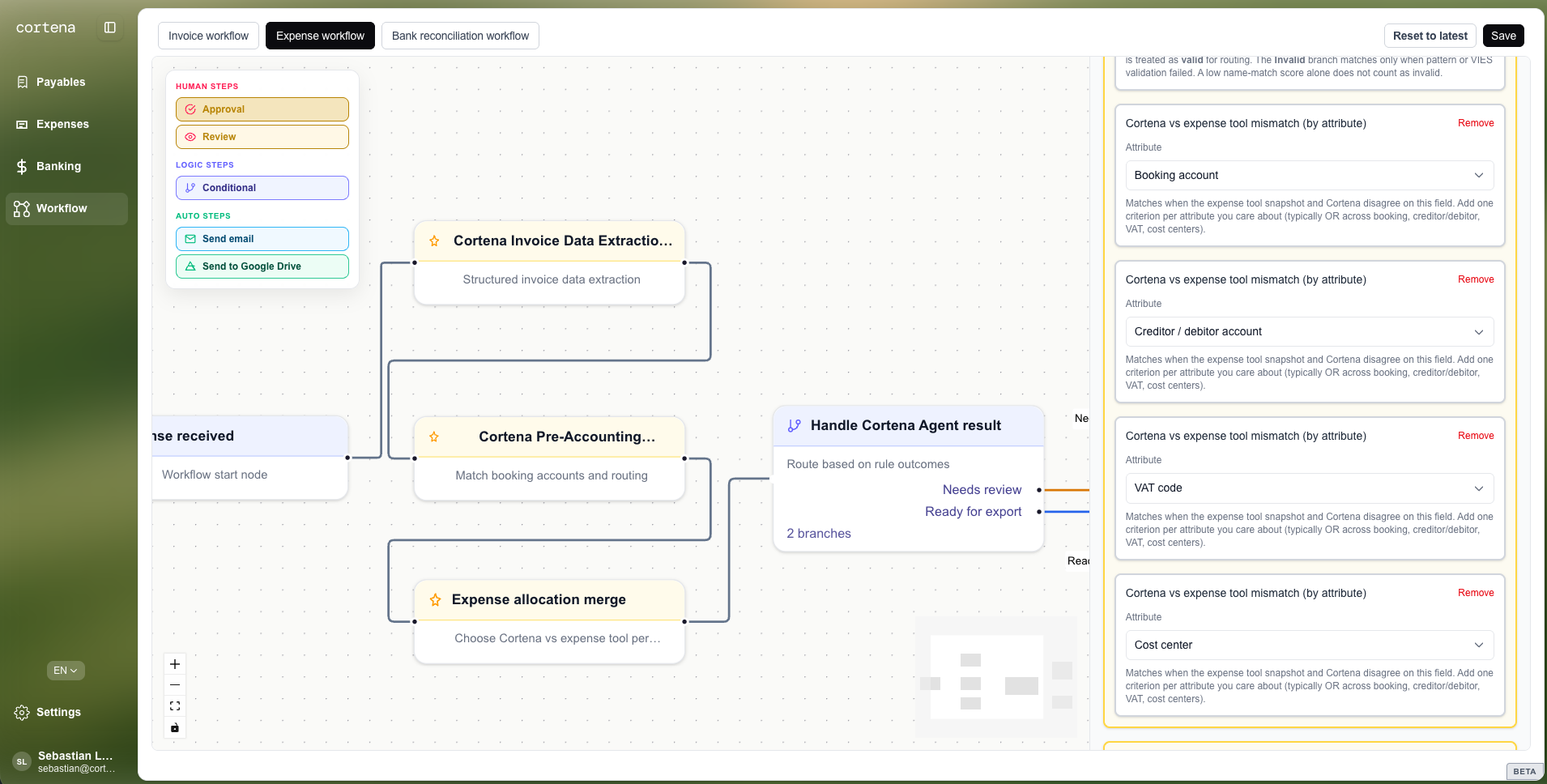The image size is (1547, 784).
Task: Zoom out on the workflow canvas
Action: tap(175, 685)
